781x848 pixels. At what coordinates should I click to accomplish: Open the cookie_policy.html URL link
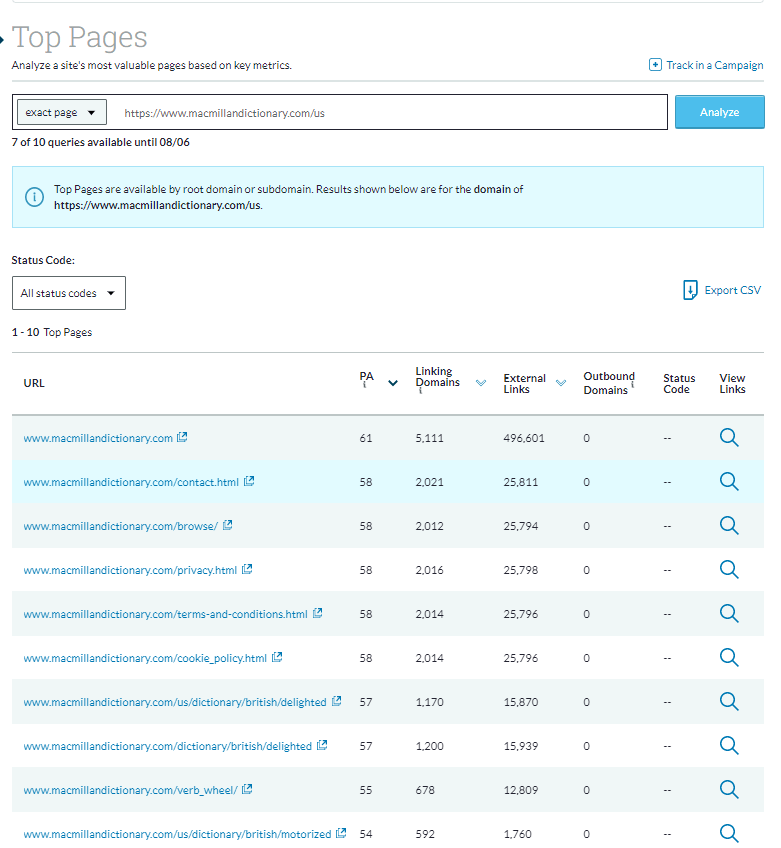tap(145, 658)
